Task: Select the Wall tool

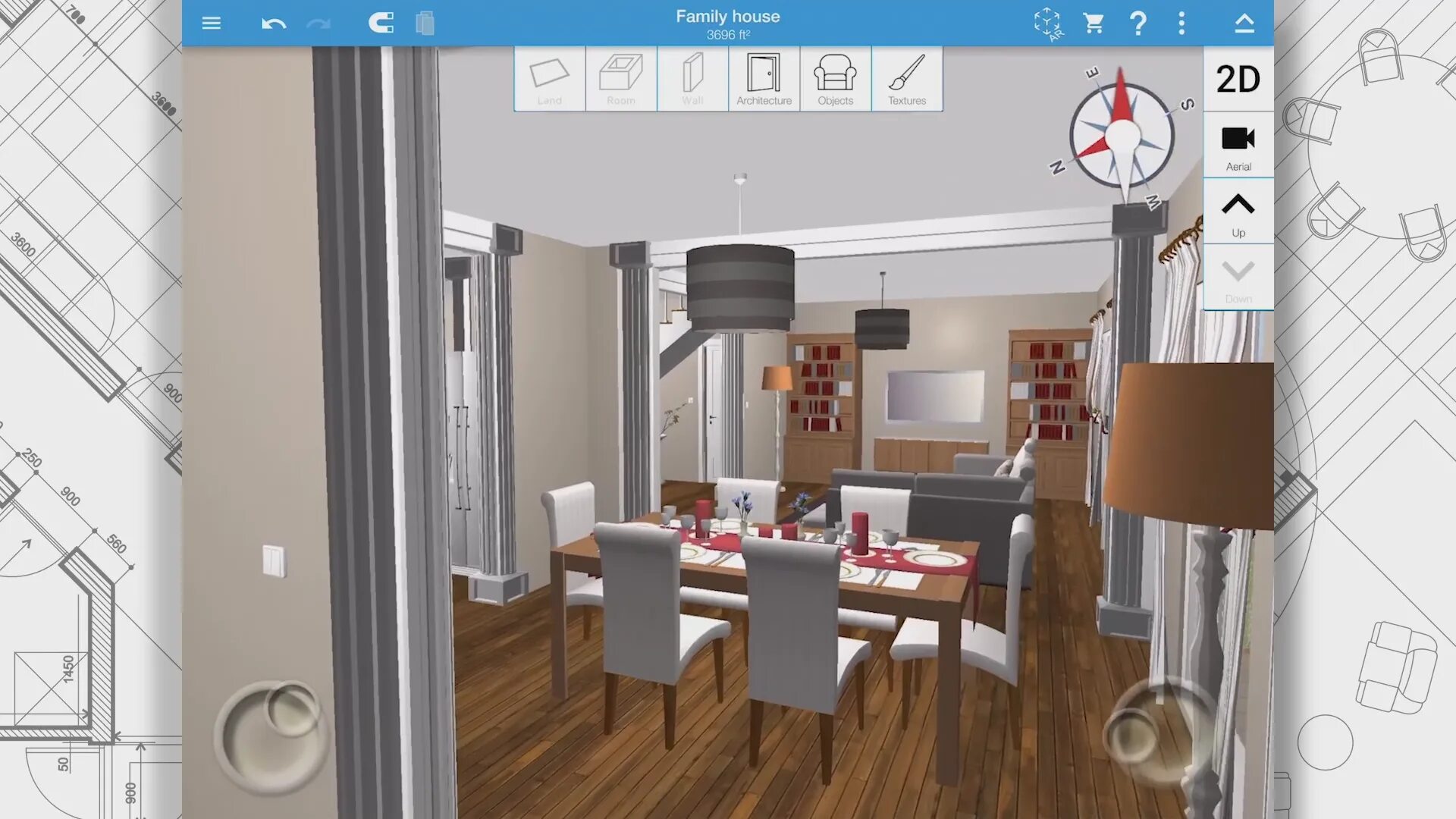Action: coord(692,78)
